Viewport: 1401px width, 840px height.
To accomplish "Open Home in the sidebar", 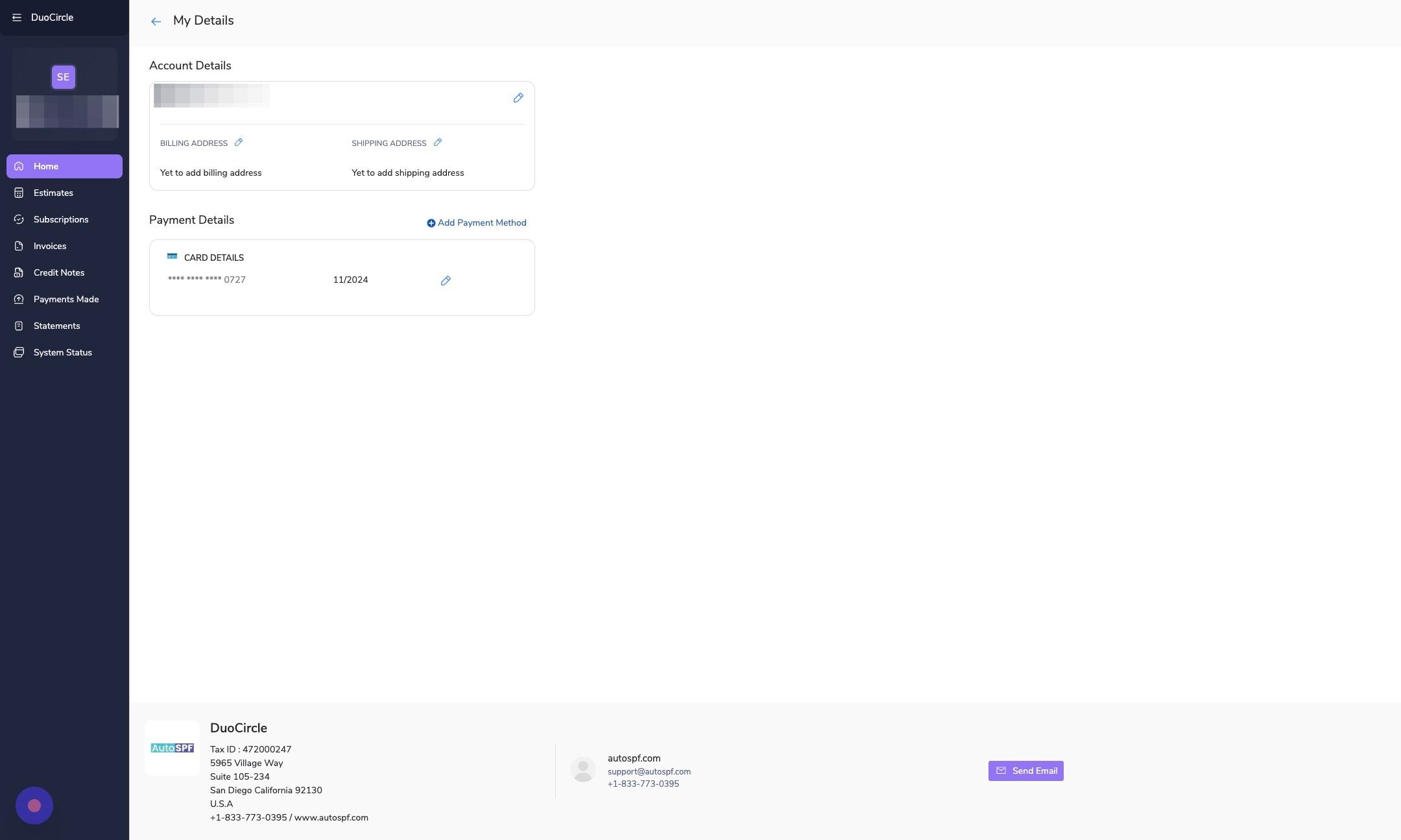I will tap(64, 166).
